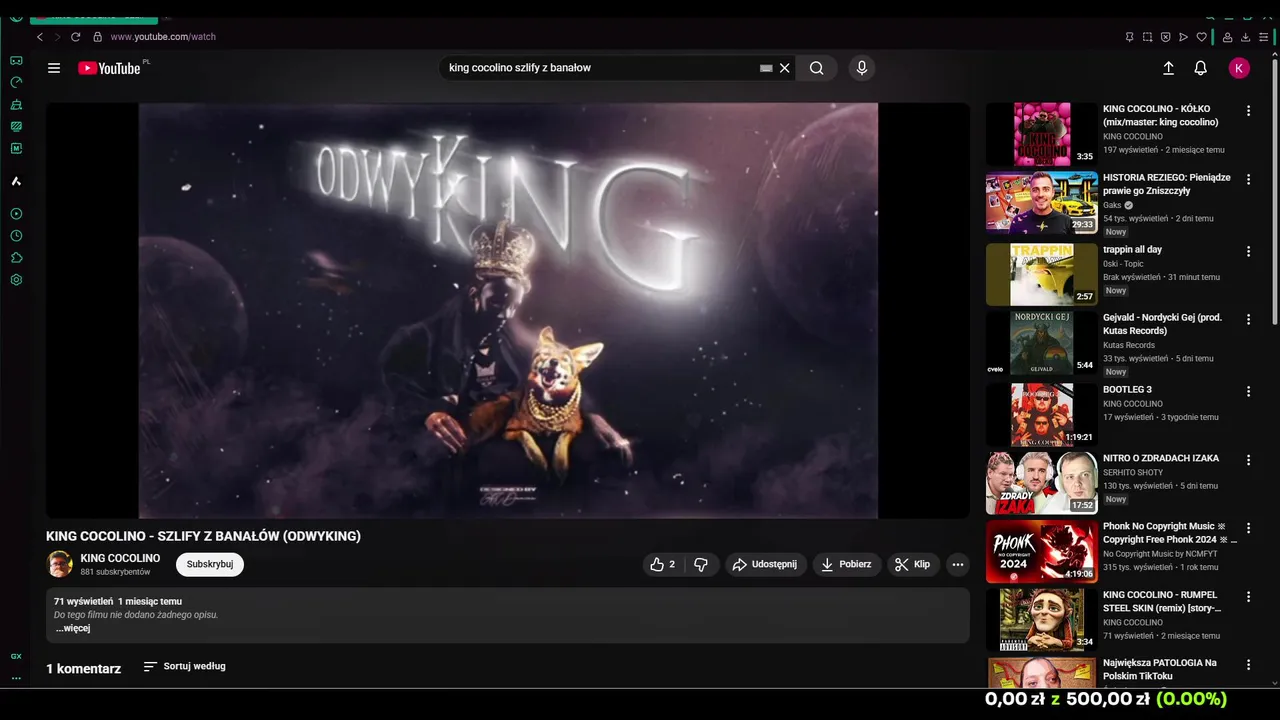Open the Phonk No Copyright 2024 thumbnail
This screenshot has width=1280, height=720.
tap(1042, 551)
